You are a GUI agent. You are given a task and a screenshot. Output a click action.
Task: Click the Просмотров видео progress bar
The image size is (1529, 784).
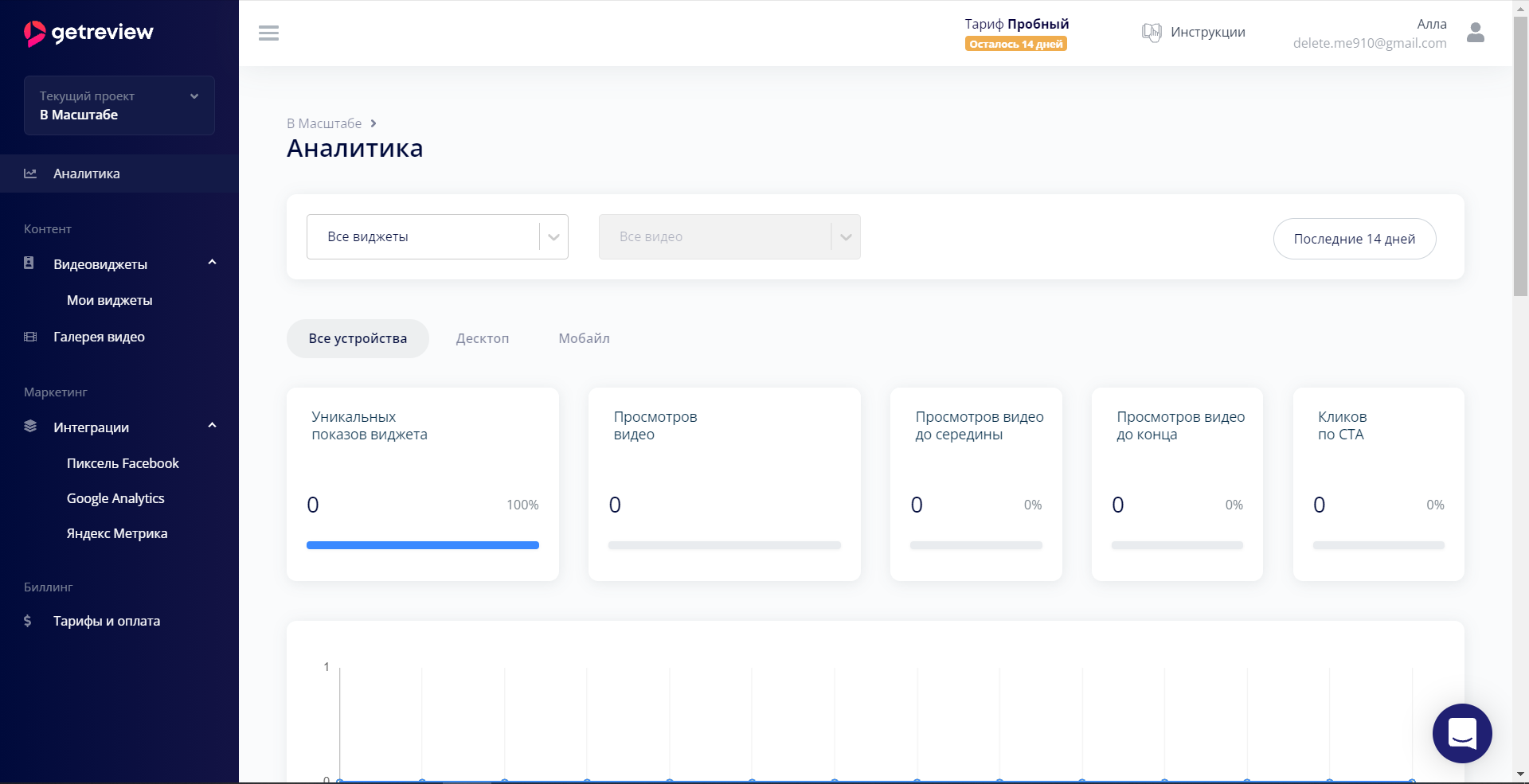pos(725,545)
